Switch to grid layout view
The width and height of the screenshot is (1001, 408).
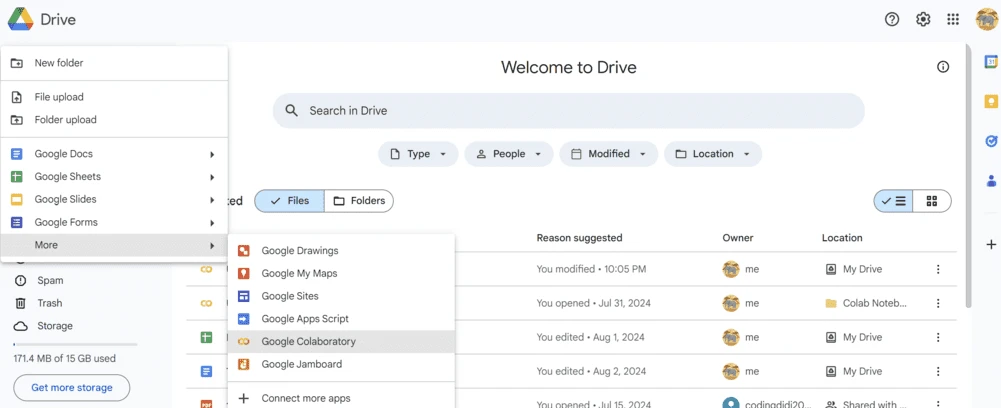click(932, 201)
